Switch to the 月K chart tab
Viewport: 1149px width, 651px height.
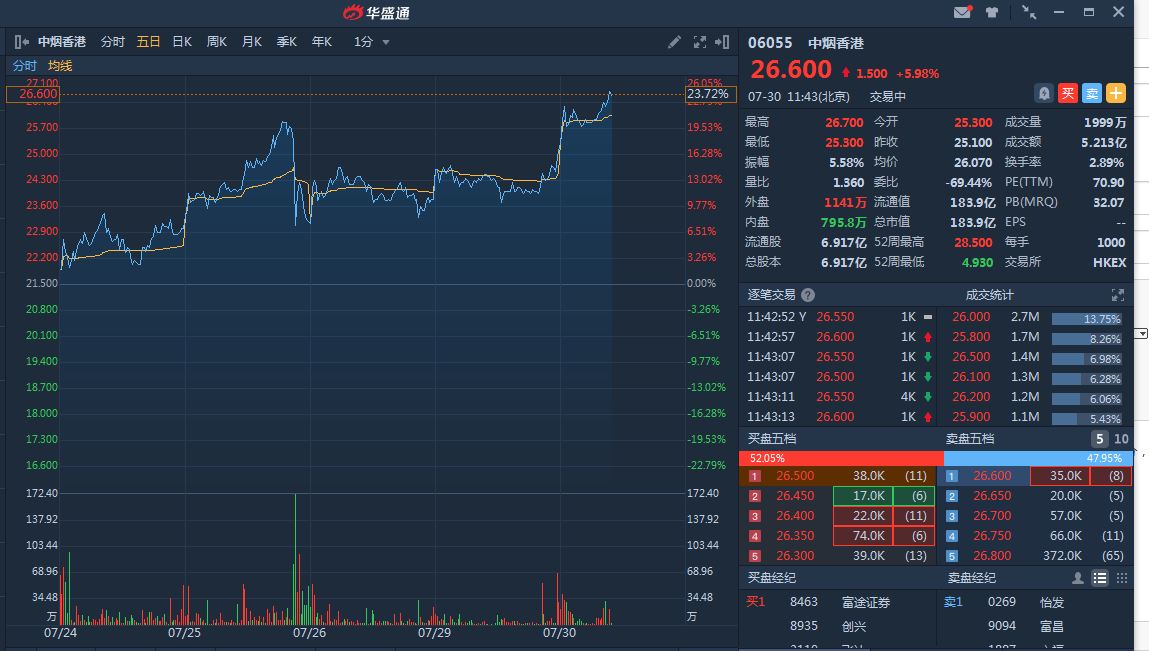coord(251,42)
